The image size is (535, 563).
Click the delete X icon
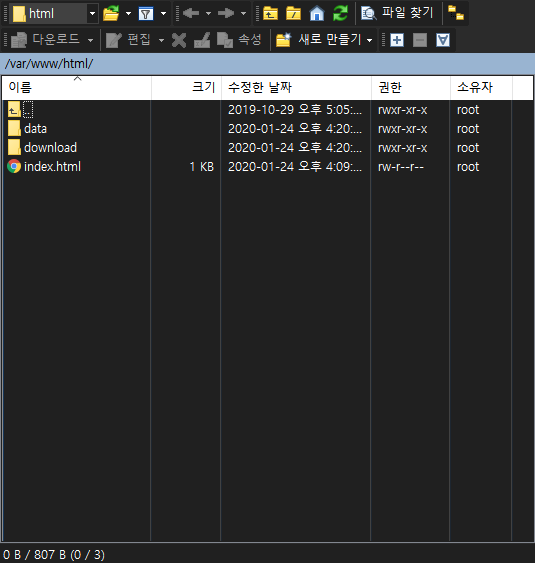tap(179, 40)
